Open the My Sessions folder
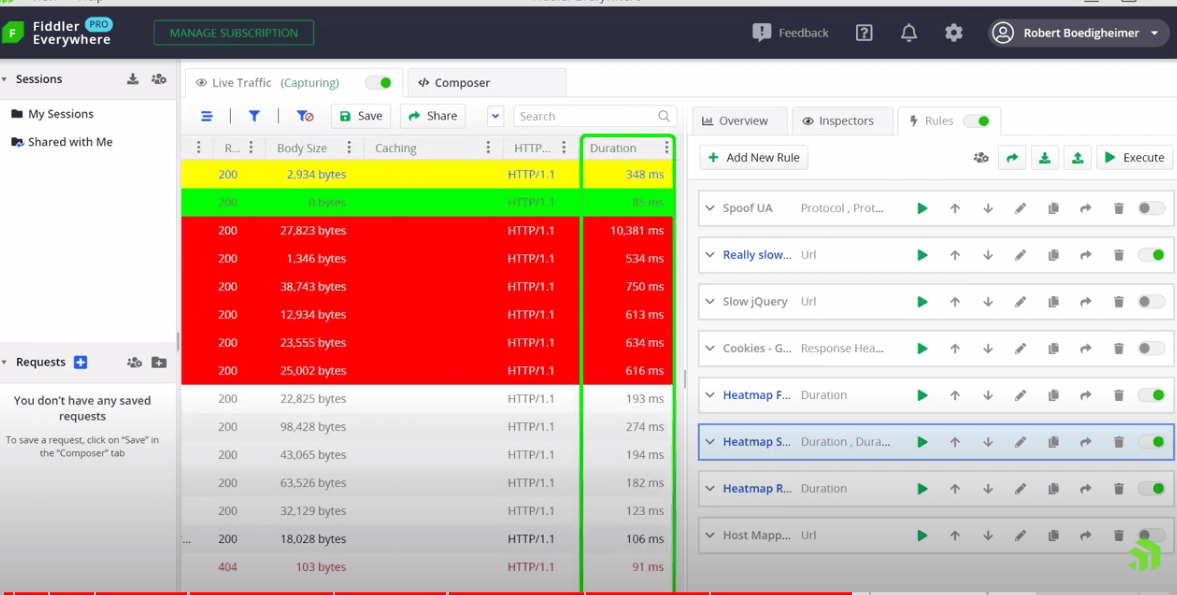 pos(53,114)
